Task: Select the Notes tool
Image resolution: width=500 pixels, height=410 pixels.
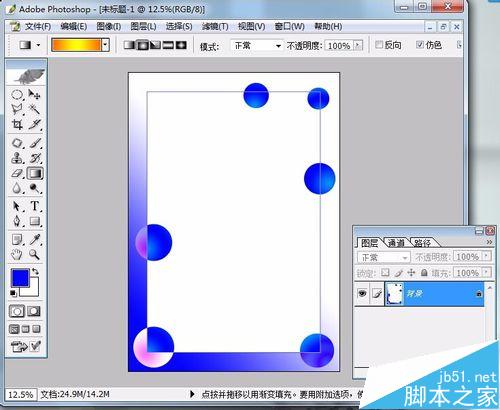Action: (x=17, y=240)
